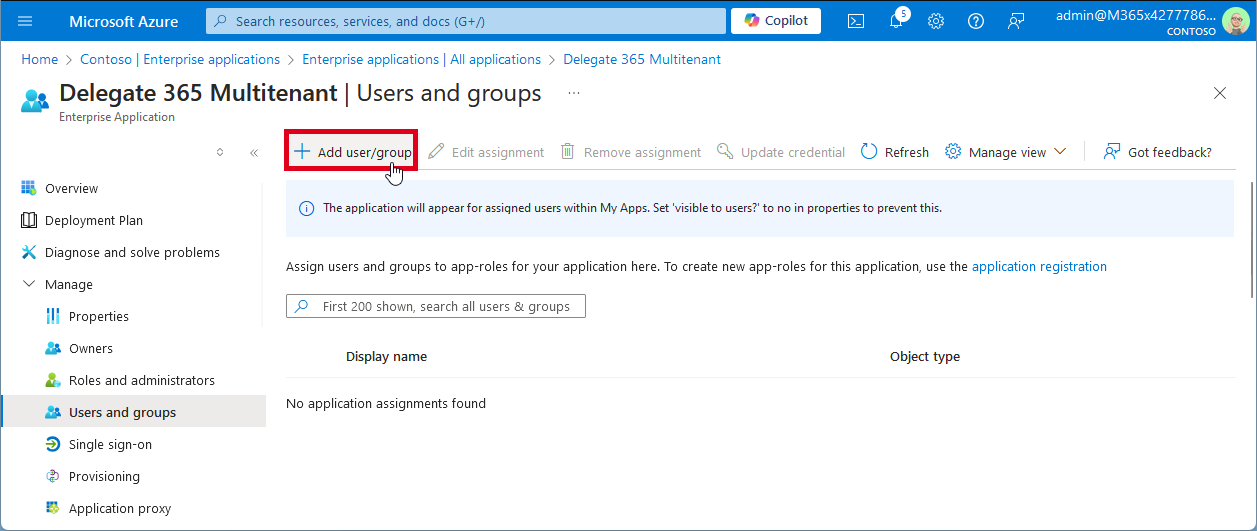The height and width of the screenshot is (531, 1257).
Task: Open the application registration link
Action: click(x=1039, y=266)
